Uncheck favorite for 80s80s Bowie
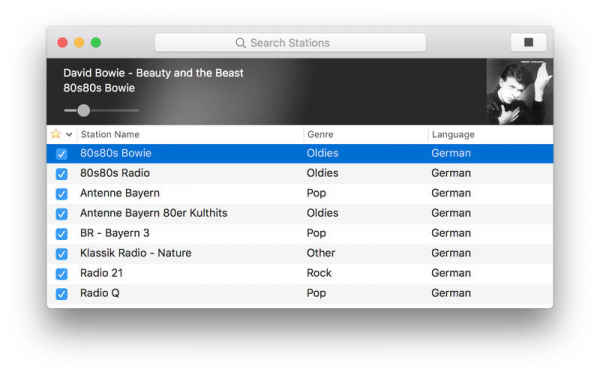 click(62, 154)
